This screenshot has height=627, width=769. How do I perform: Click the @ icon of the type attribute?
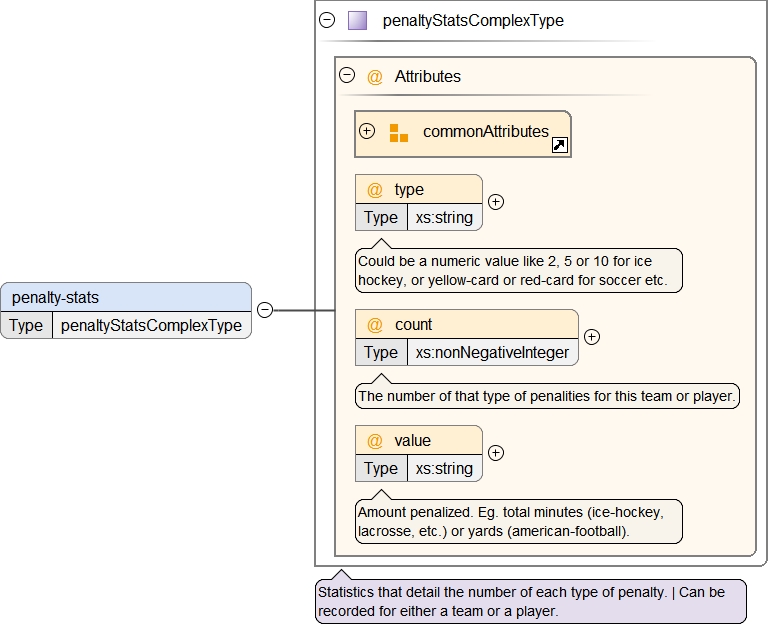[375, 190]
